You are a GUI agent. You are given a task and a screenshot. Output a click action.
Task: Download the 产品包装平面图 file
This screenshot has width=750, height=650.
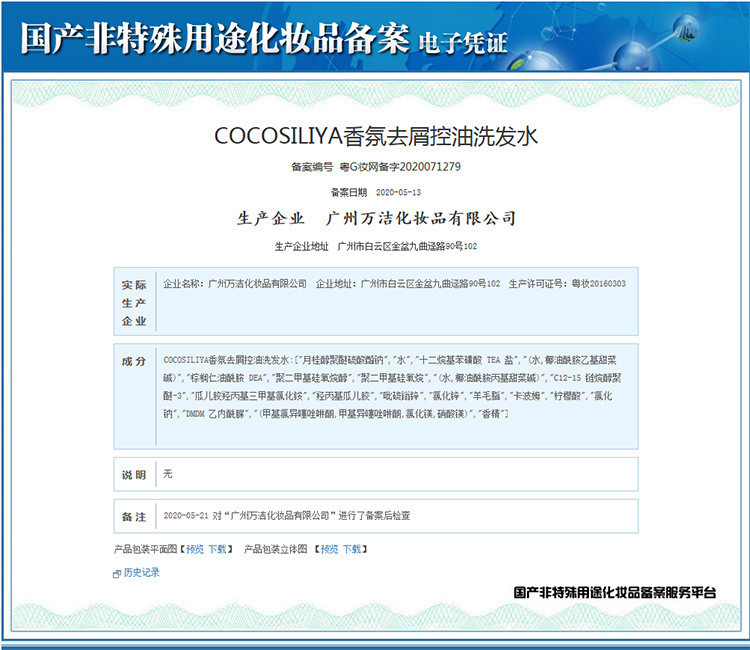(x=217, y=549)
